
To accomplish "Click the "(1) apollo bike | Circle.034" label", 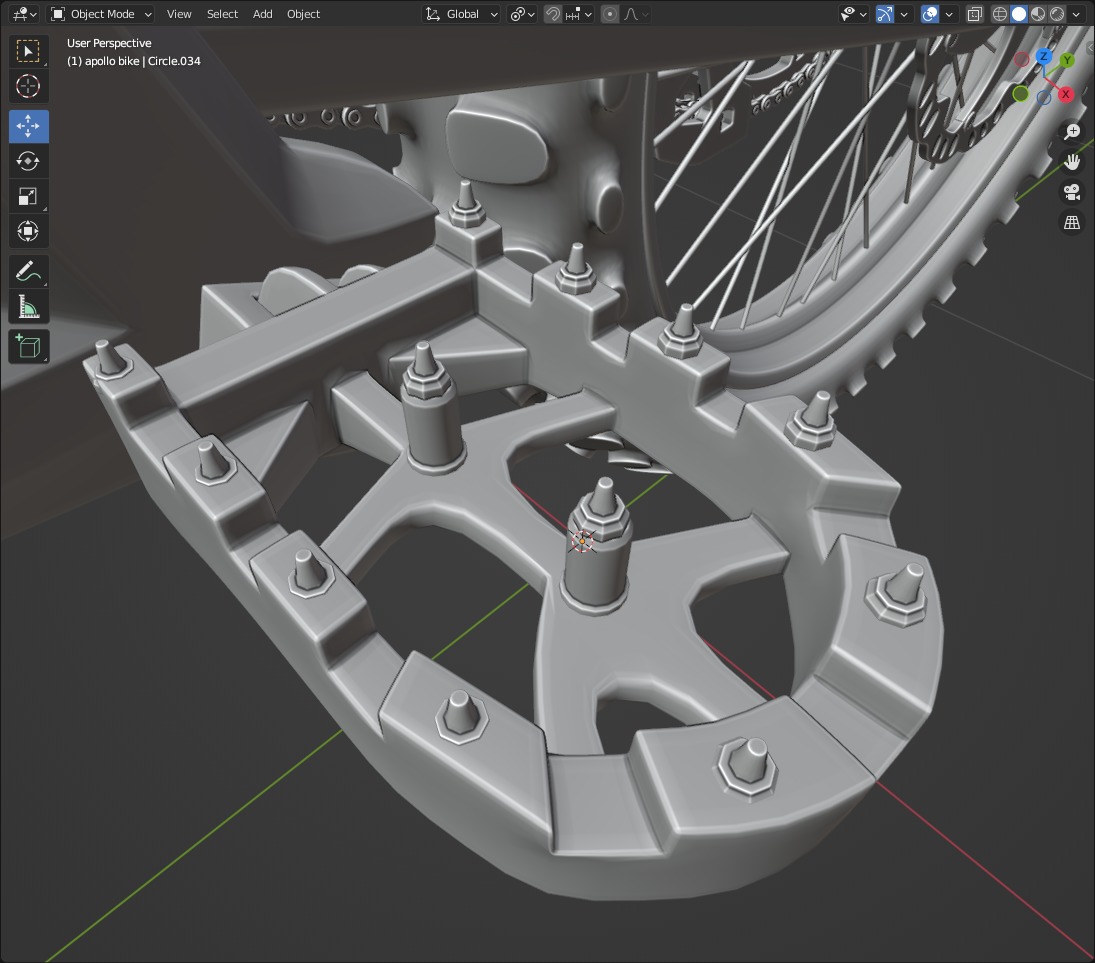I will tap(133, 61).
